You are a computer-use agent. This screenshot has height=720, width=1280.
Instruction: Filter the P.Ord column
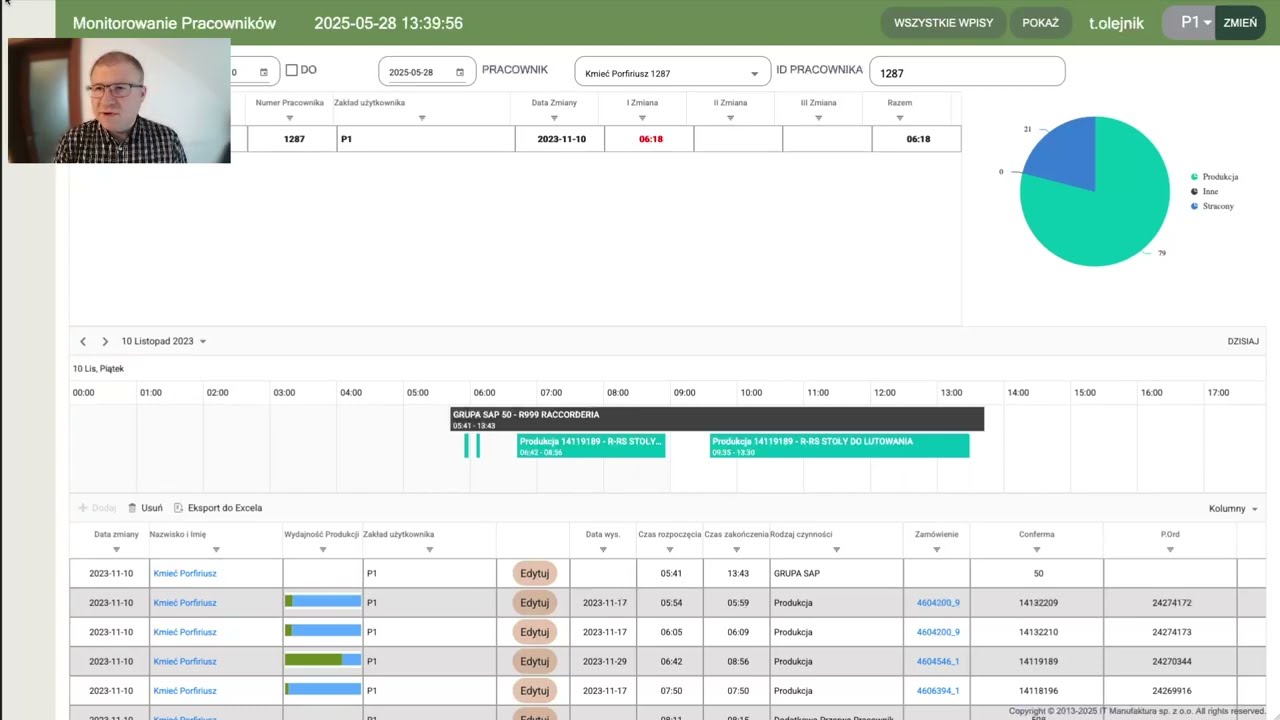click(1169, 550)
